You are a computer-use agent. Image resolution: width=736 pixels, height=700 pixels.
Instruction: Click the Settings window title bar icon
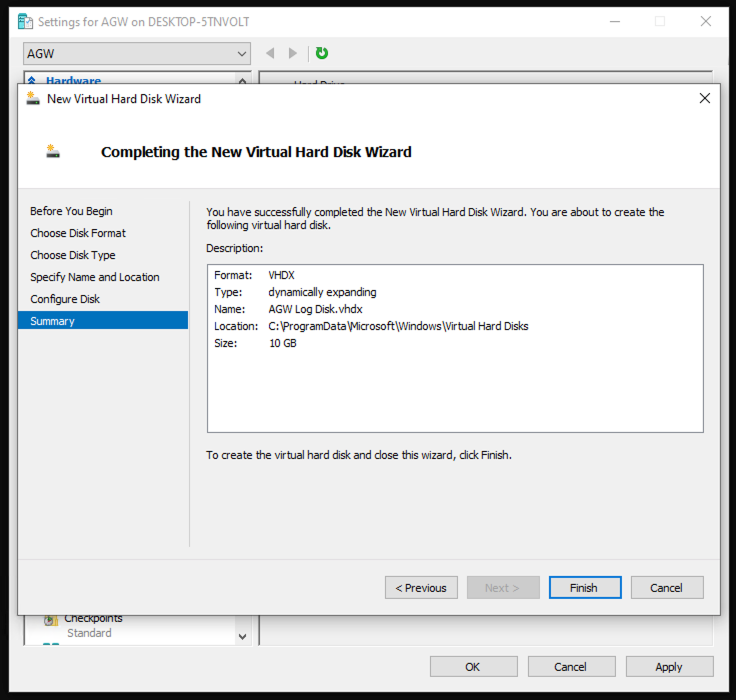25,21
